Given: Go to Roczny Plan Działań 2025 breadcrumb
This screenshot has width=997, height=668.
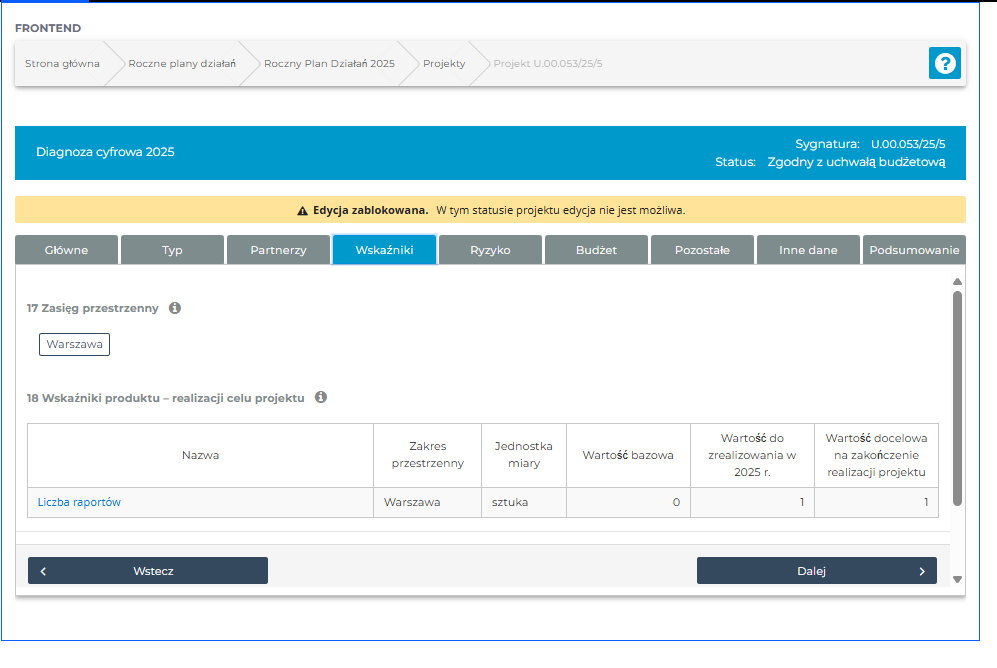Looking at the screenshot, I should [329, 63].
